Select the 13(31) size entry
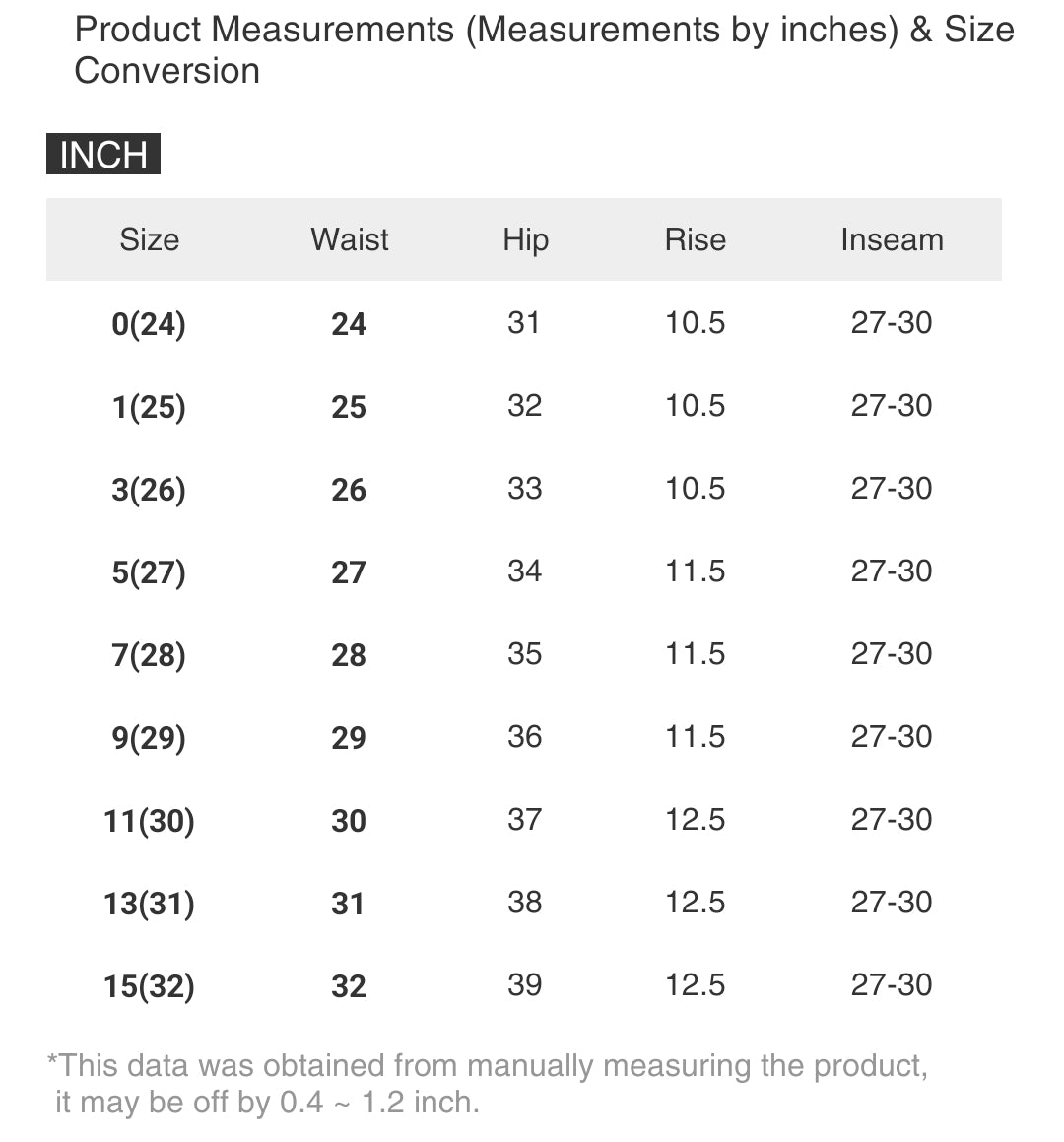Viewport: 1064px width, 1142px height. pos(149,904)
